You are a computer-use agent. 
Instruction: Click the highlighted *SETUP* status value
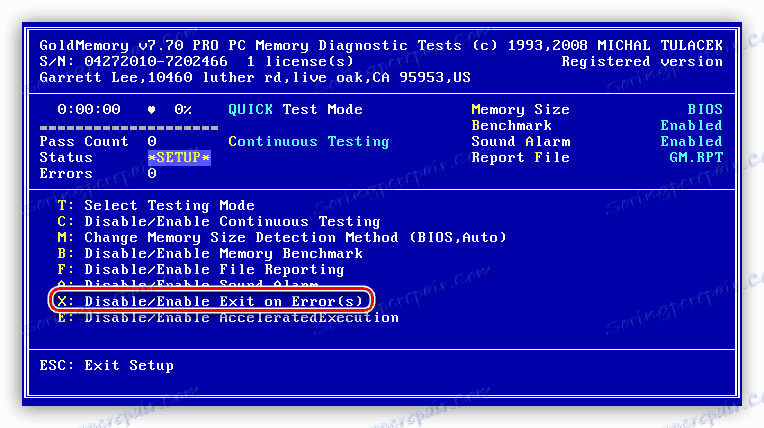pos(179,157)
